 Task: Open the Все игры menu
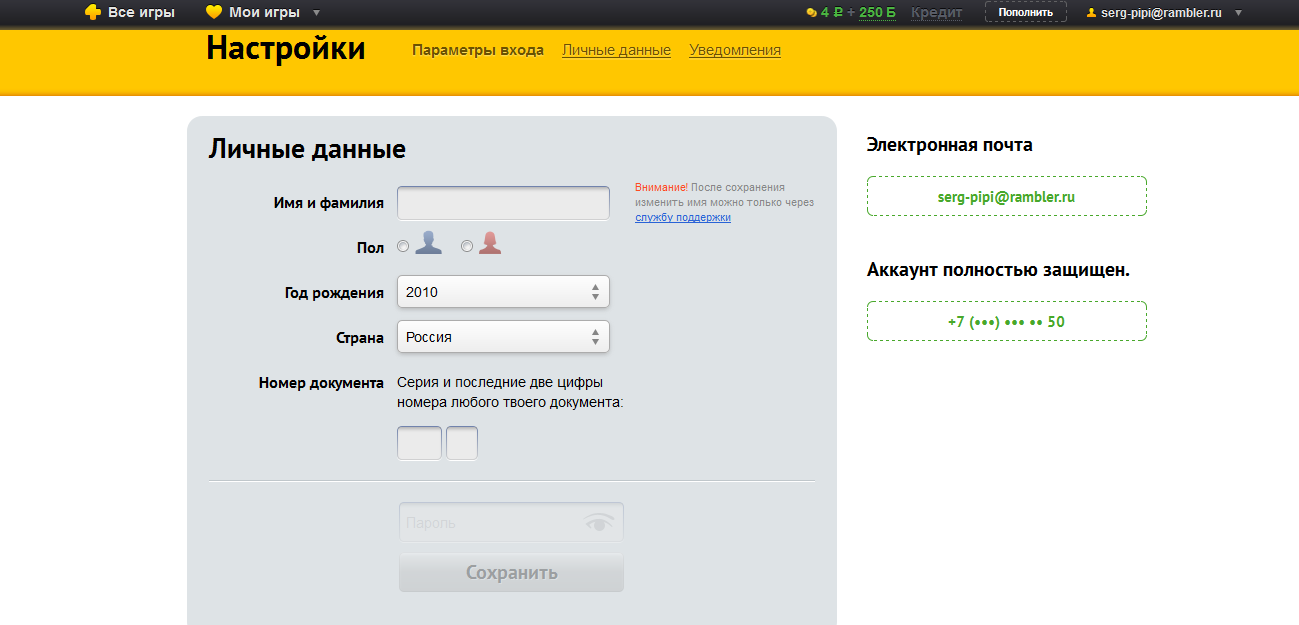pos(141,13)
